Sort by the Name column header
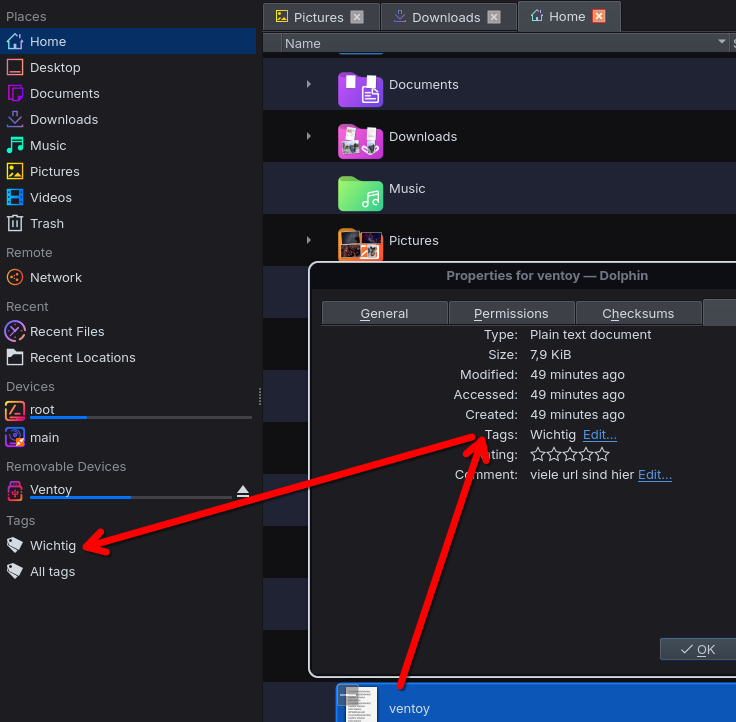Image resolution: width=736 pixels, height=722 pixels. click(303, 43)
